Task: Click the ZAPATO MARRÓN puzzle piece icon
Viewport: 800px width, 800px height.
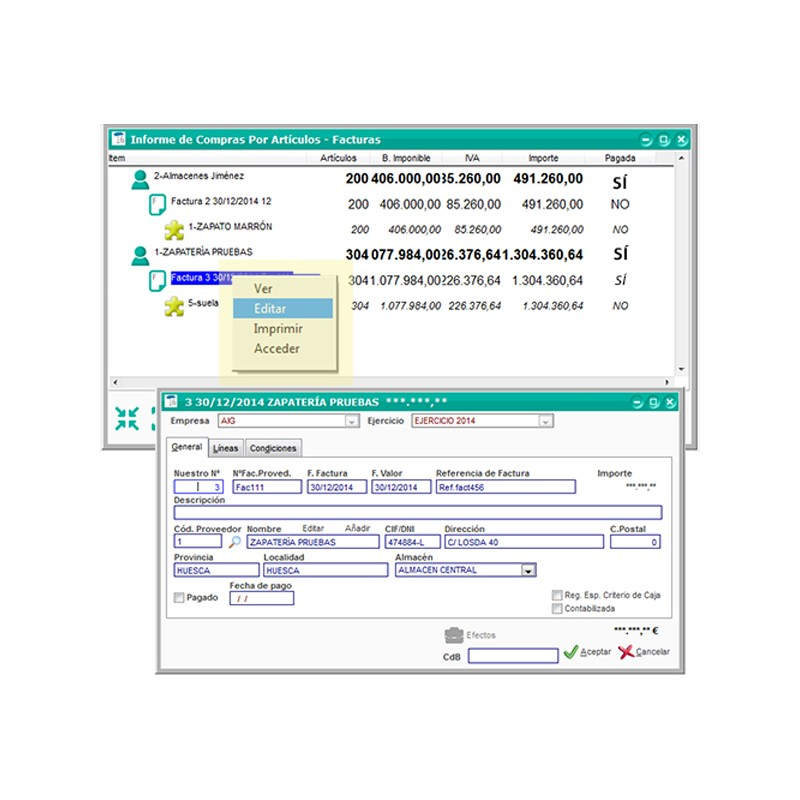Action: tap(173, 229)
